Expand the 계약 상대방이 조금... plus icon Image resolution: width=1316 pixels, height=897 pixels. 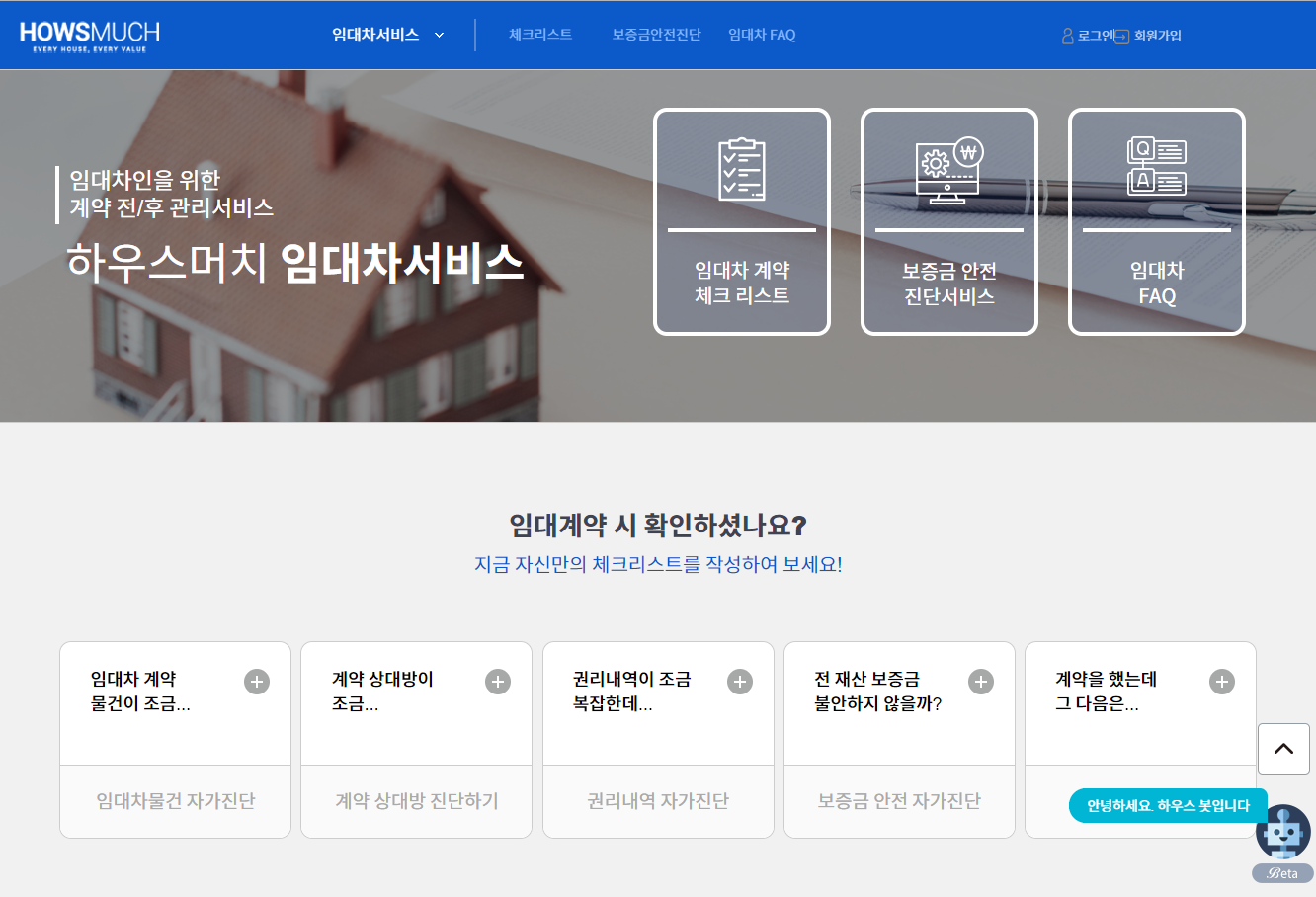498,682
